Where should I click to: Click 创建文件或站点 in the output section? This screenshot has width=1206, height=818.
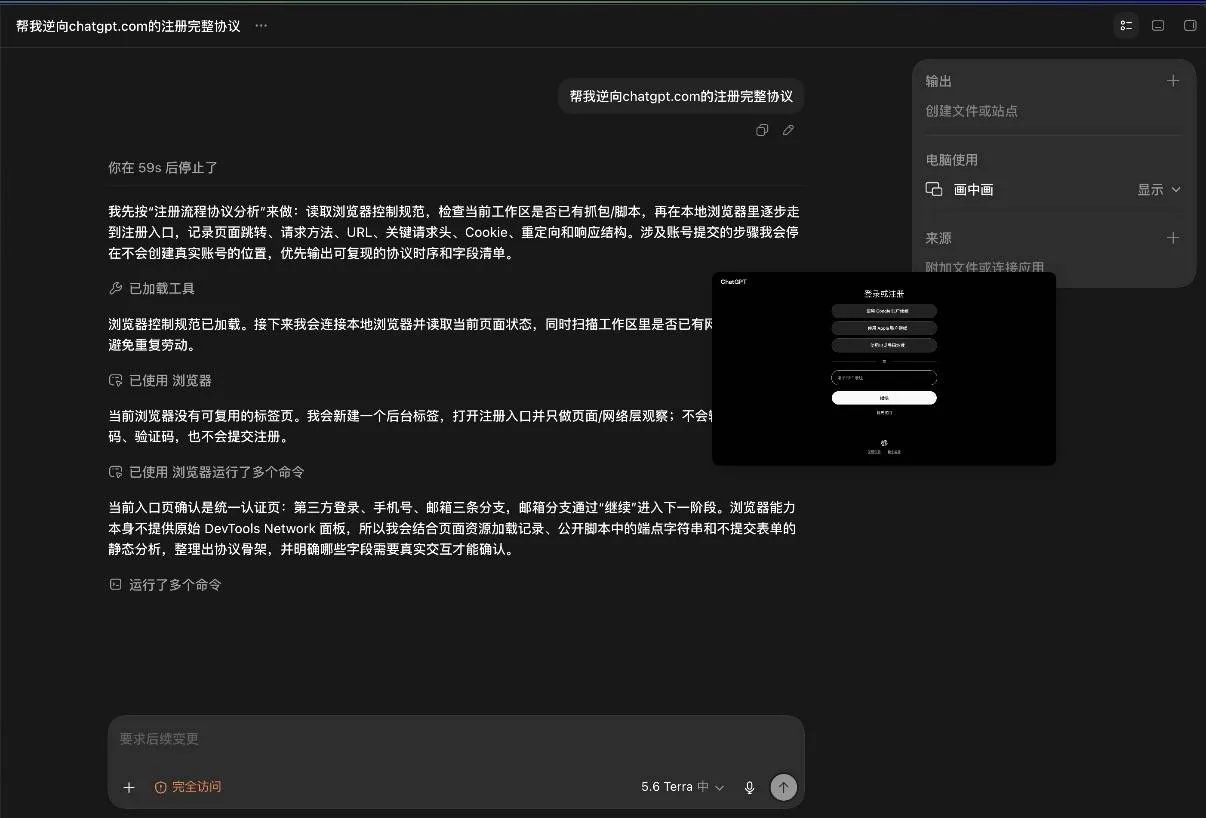[x=971, y=111]
